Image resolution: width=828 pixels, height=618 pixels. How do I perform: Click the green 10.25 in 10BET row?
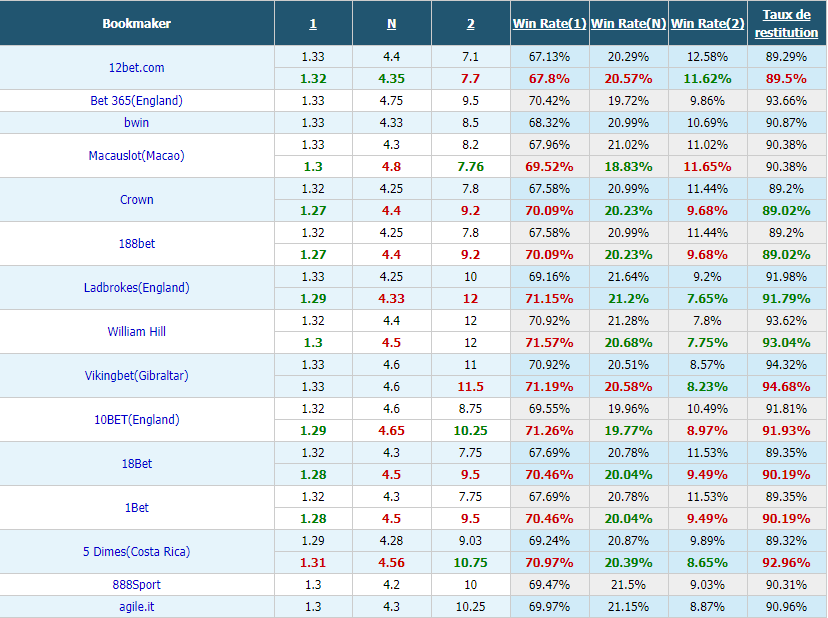(x=471, y=430)
